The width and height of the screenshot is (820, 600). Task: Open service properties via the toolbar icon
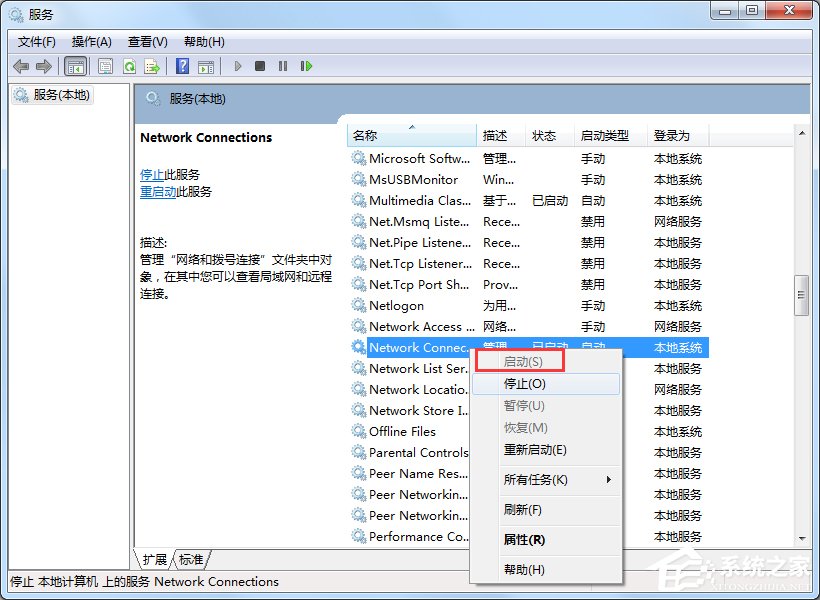tap(105, 66)
